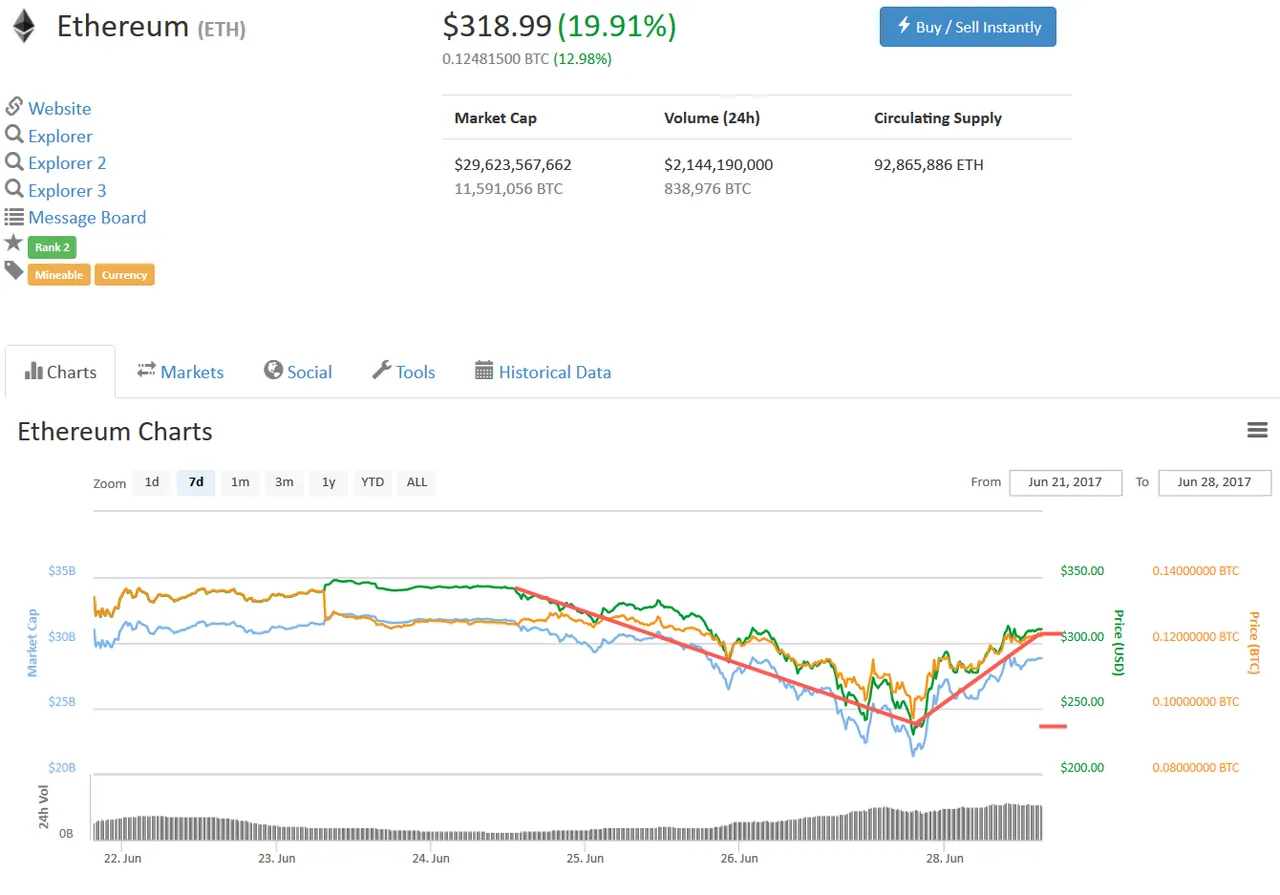Click the To date field Jun 28, 2017
1280x895 pixels.
point(1215,482)
